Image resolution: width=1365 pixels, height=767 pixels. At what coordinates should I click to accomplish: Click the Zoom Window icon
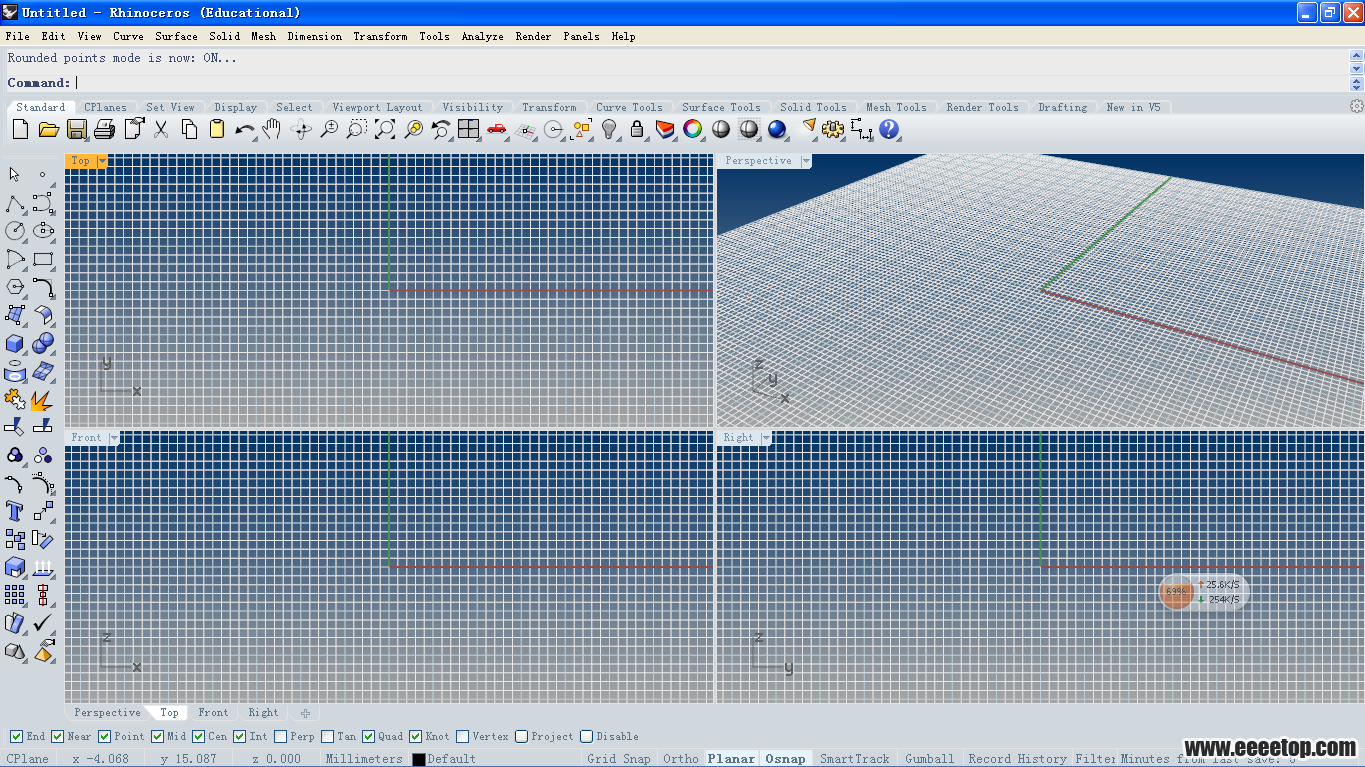pos(357,129)
